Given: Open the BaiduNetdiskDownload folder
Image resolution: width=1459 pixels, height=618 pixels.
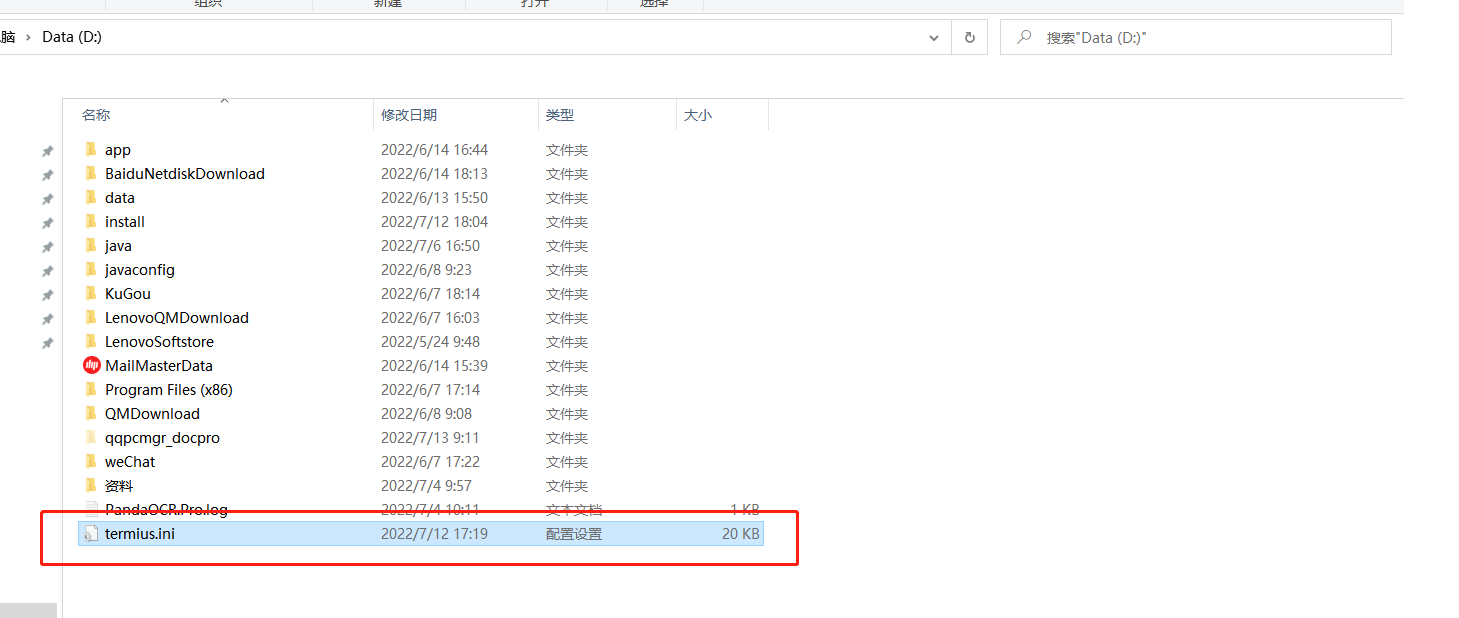Looking at the screenshot, I should tap(184, 173).
